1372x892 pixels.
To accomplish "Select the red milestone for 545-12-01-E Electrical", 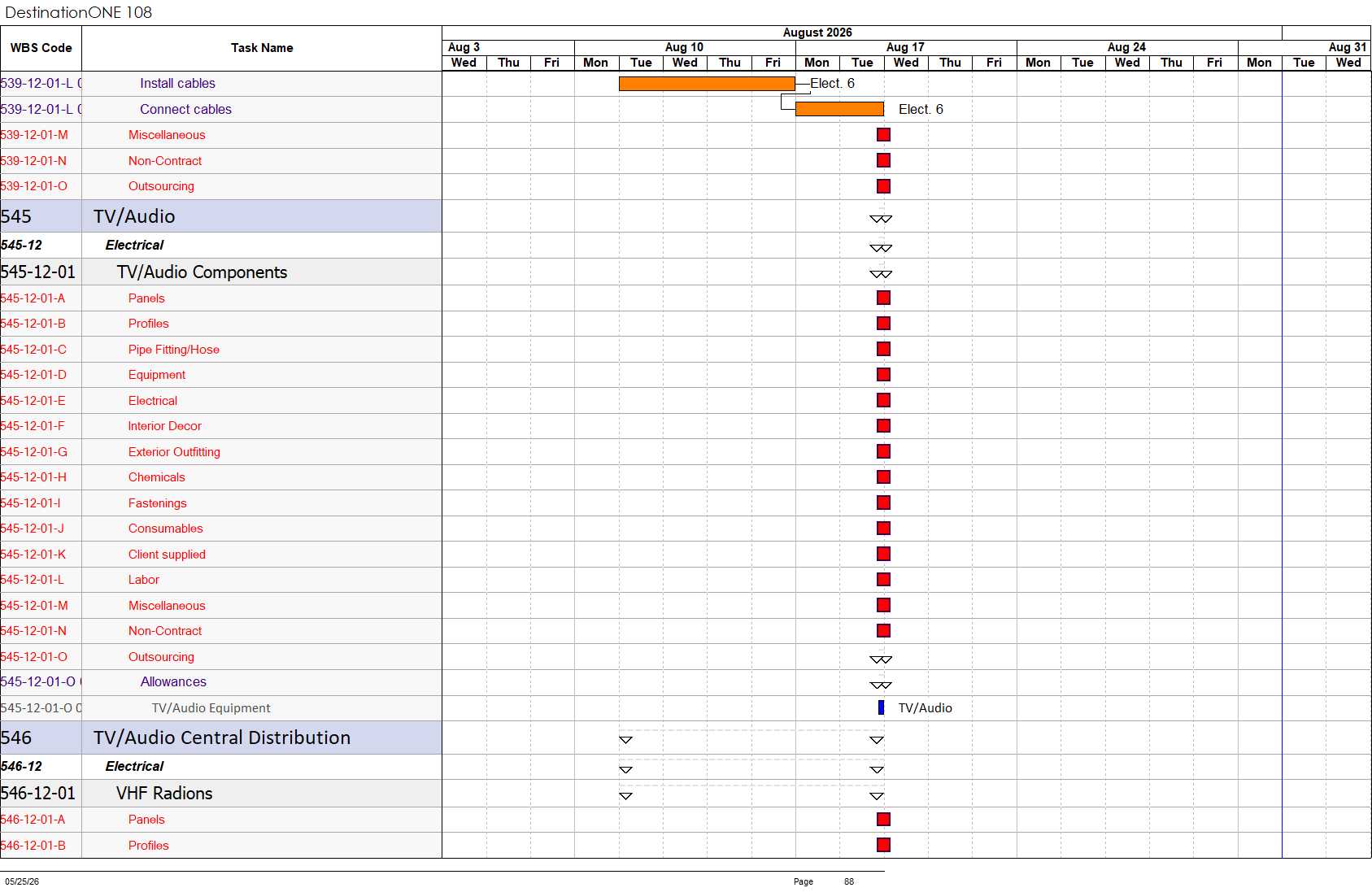I will [883, 400].
